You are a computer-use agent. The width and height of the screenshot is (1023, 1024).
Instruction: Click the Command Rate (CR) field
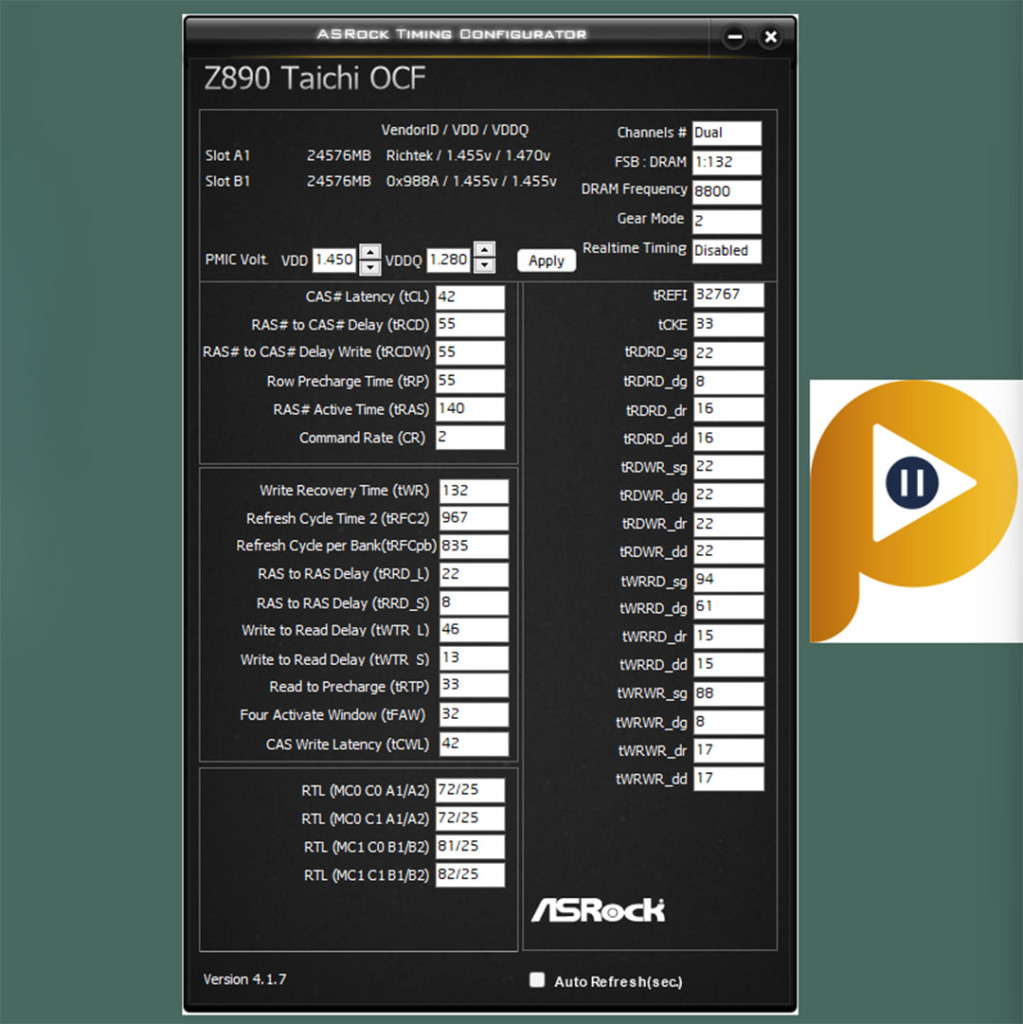pyautogui.click(x=470, y=438)
